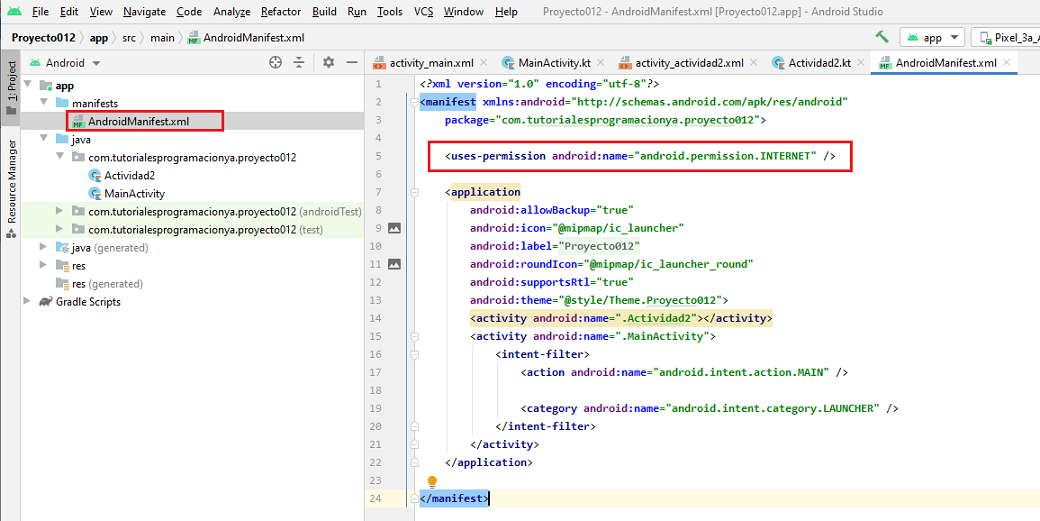1040x521 pixels.
Task: Click the Make Project hammer icon
Action: click(x=881, y=37)
